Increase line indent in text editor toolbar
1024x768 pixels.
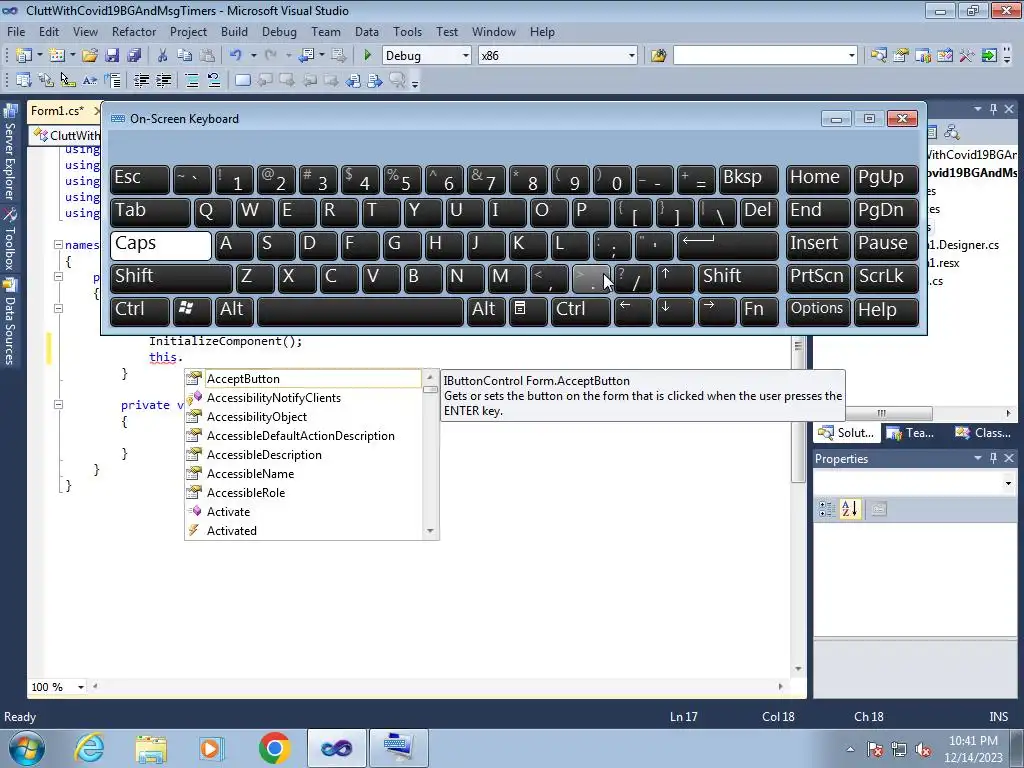click(x=163, y=80)
